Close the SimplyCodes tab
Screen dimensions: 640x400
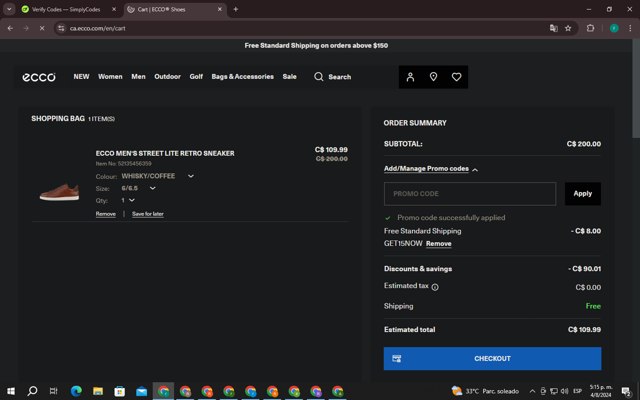(x=114, y=9)
